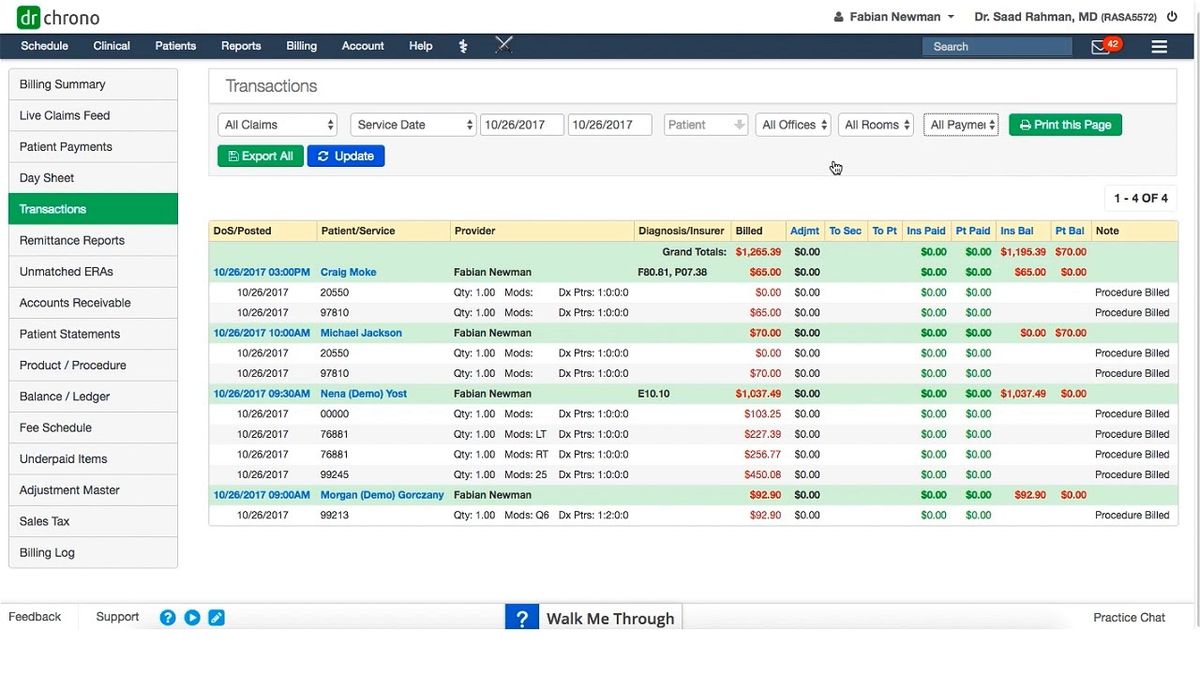Click the user icon beside Fabian Newman
This screenshot has height=675, width=1200.
click(x=837, y=16)
